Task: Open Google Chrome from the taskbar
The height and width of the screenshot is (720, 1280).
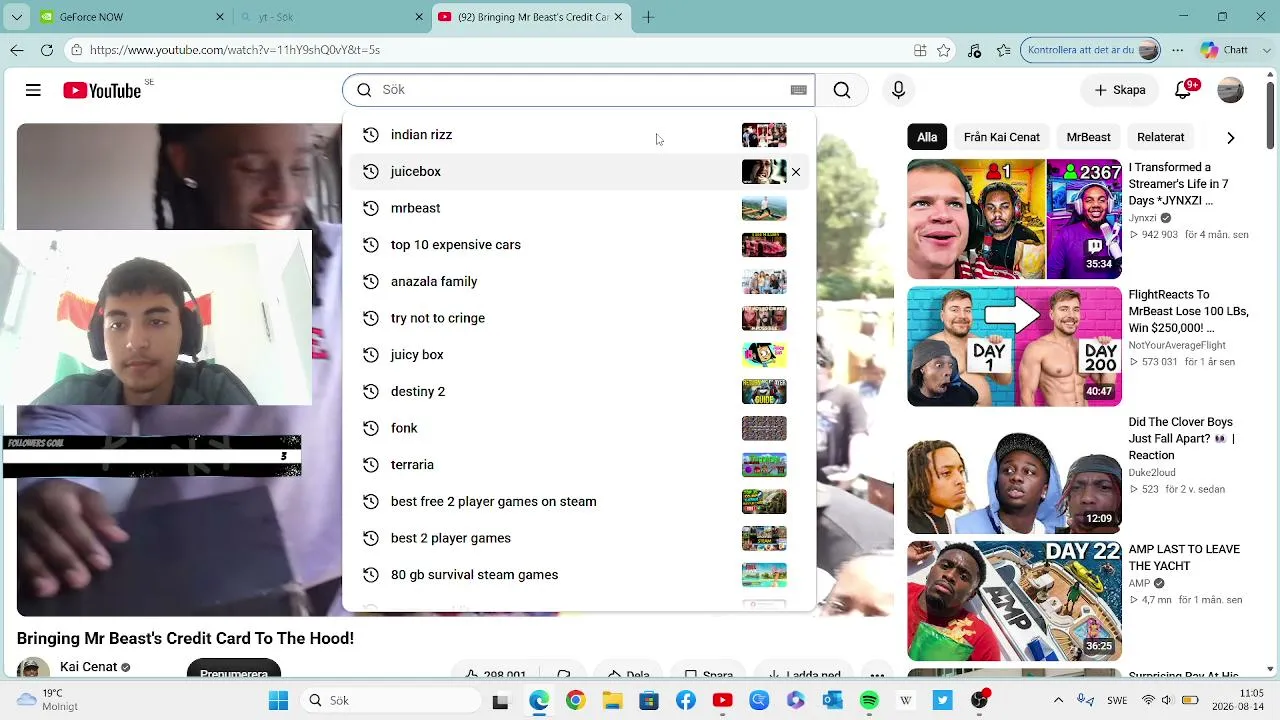Action: click(575, 700)
